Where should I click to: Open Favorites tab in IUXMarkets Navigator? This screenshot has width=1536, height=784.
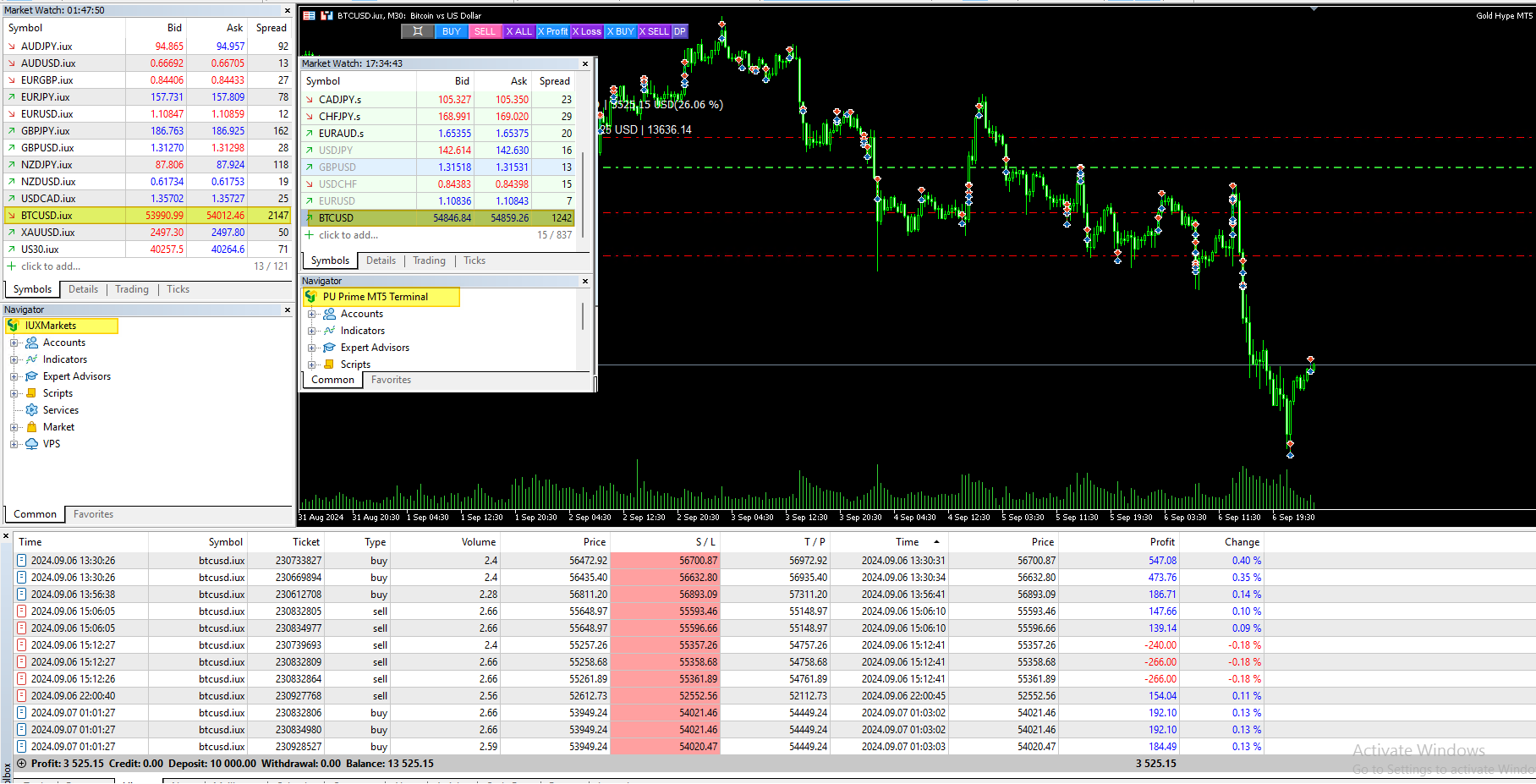[x=93, y=514]
